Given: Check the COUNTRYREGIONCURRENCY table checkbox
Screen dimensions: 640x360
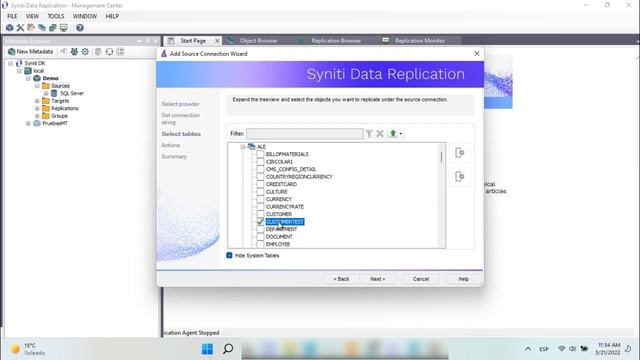Looking at the screenshot, I should tap(260, 176).
